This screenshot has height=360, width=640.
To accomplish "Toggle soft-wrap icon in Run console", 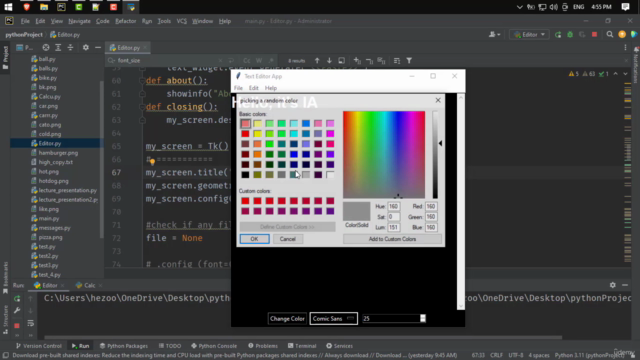I will (x=31, y=323).
